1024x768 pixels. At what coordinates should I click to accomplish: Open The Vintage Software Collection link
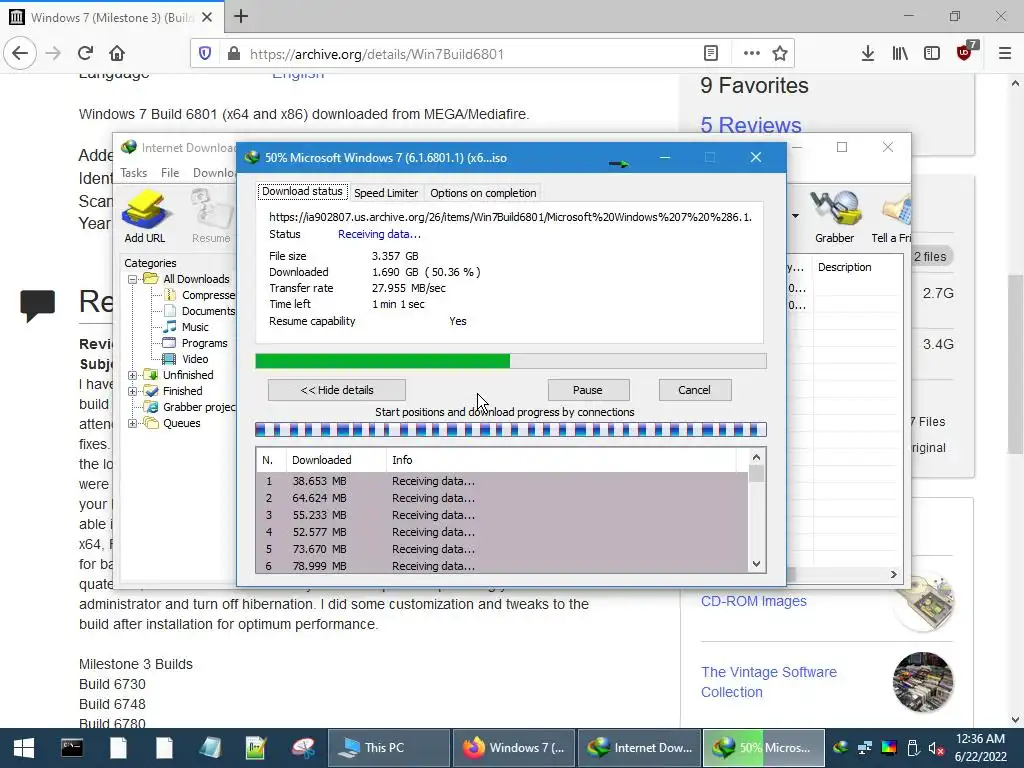click(769, 682)
